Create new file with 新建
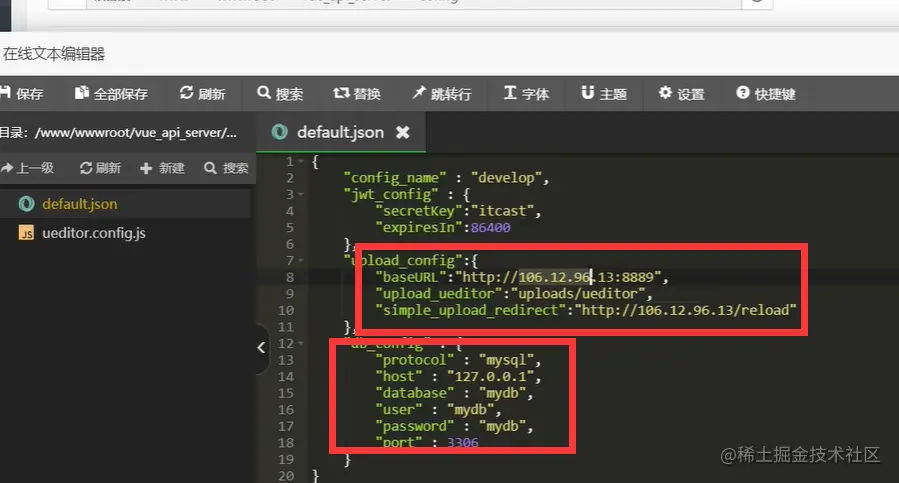Viewport: 899px width, 483px height. (162, 168)
